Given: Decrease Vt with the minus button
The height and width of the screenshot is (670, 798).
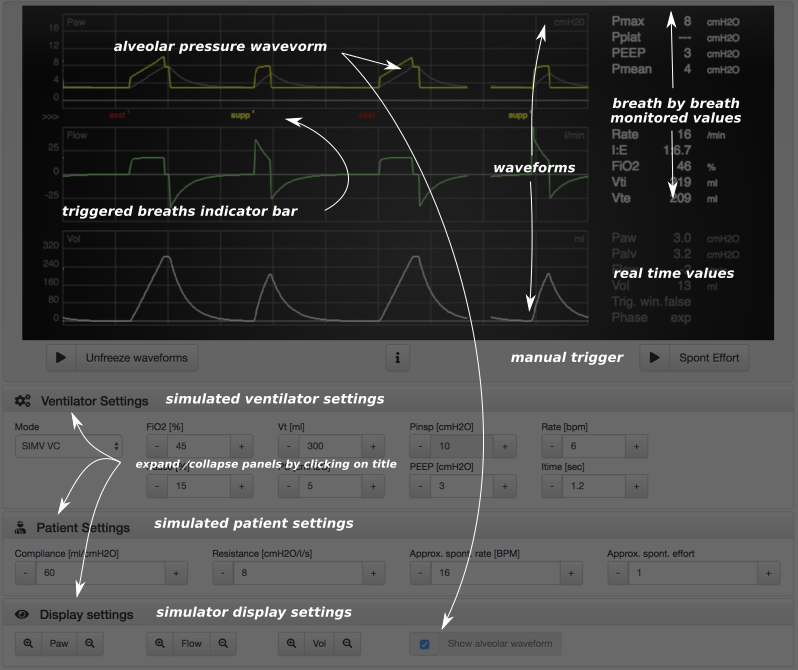Looking at the screenshot, I should point(287,446).
